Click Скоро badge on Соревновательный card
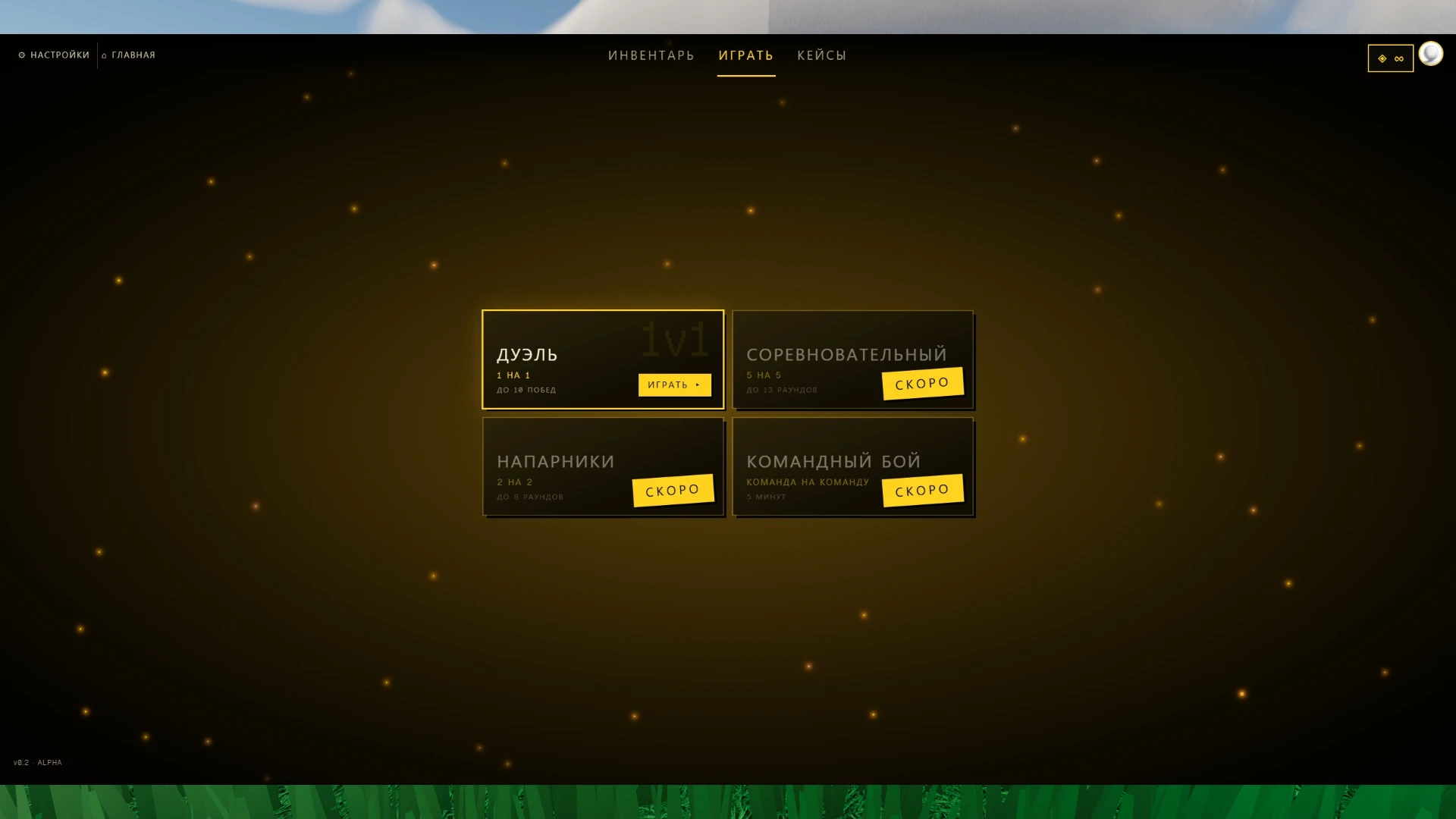 tap(923, 384)
